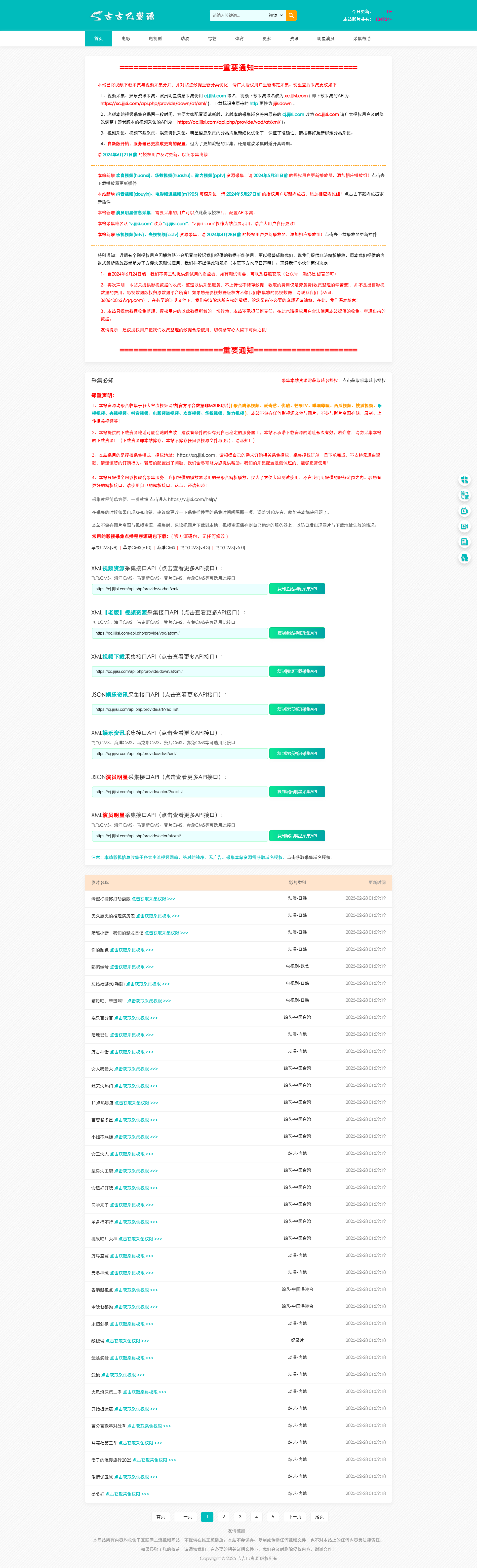Open the 明星演员 nav item

[326, 38]
